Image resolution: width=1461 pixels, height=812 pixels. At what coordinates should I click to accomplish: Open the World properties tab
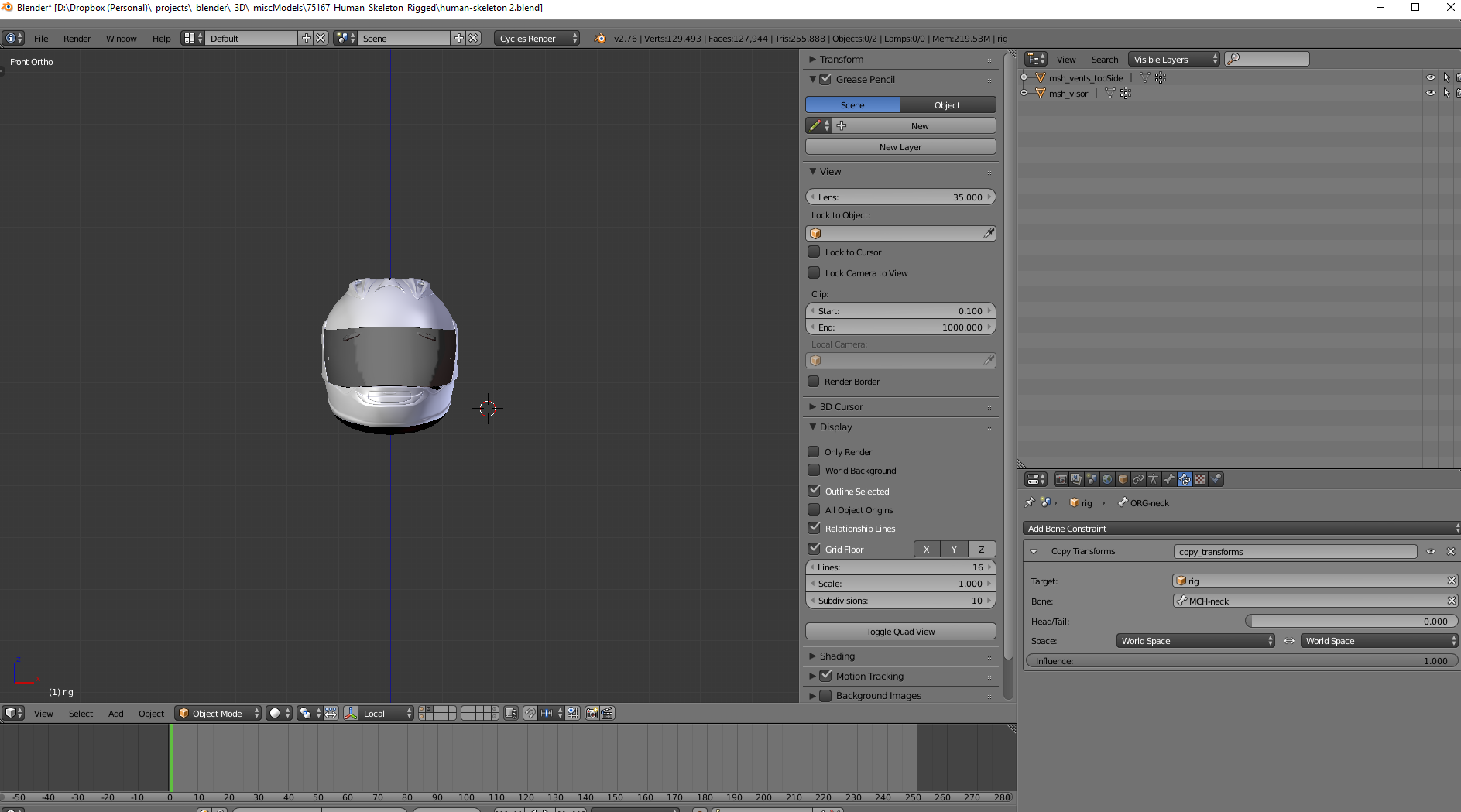[x=1107, y=479]
